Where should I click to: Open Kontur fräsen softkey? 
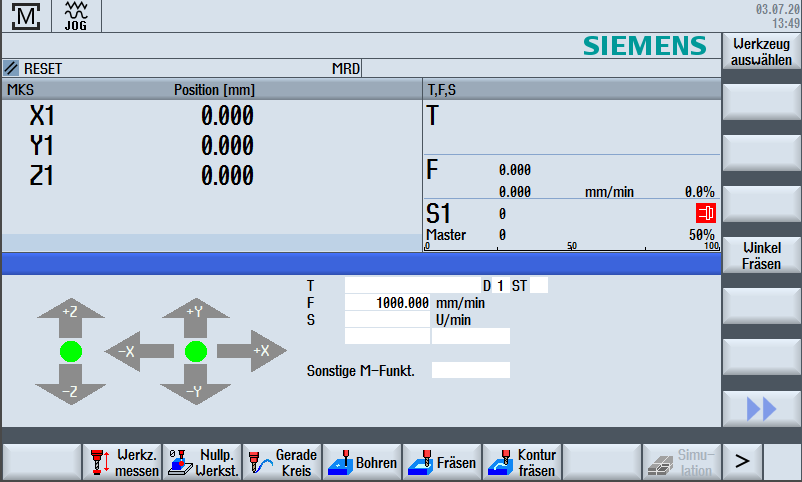click(522, 463)
